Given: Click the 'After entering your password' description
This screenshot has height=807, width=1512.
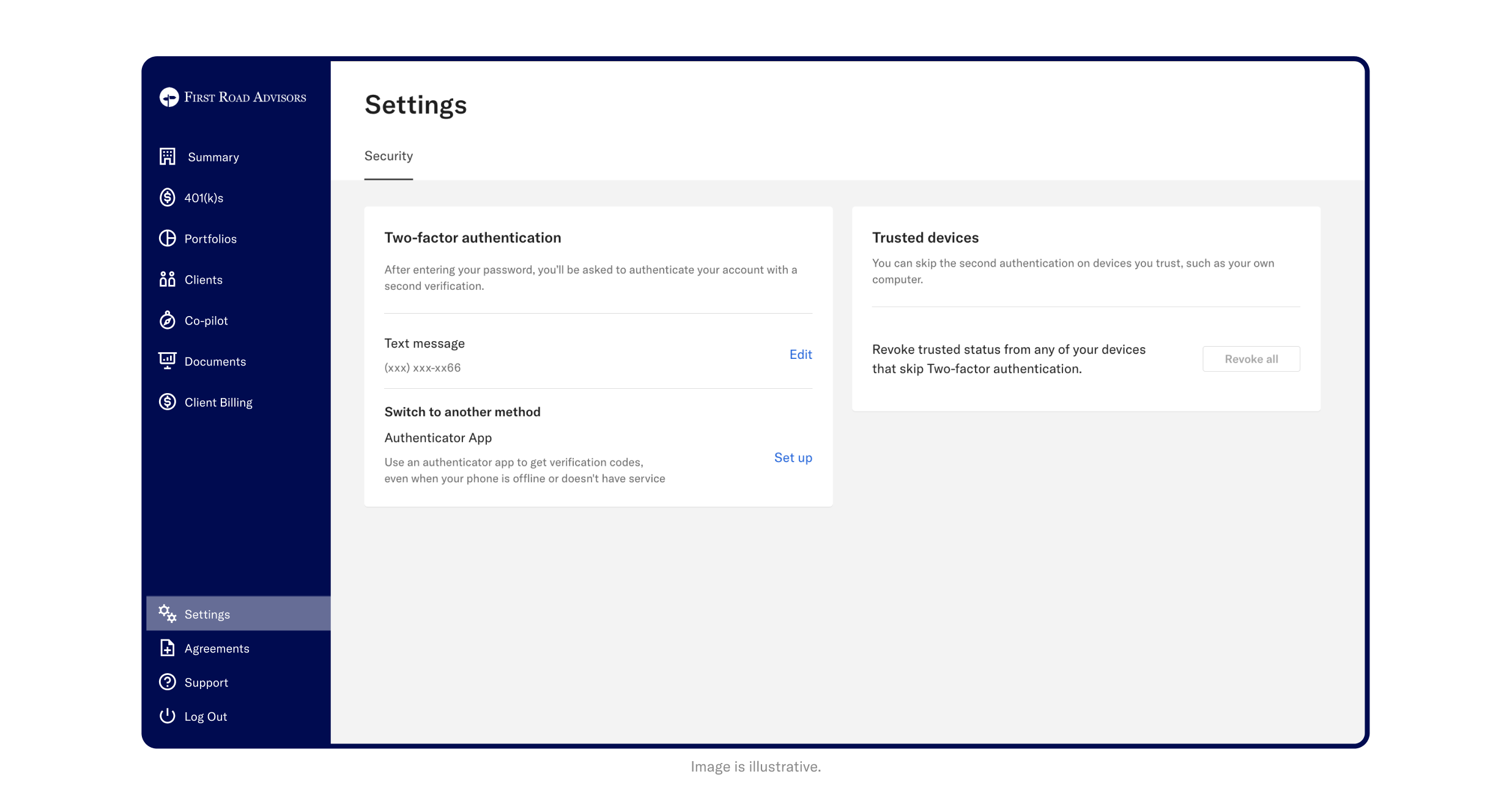Looking at the screenshot, I should (591, 278).
